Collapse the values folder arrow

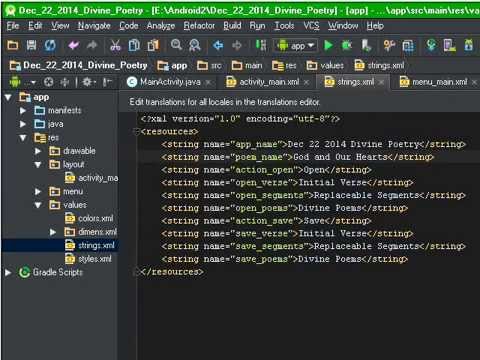[x=38, y=205]
